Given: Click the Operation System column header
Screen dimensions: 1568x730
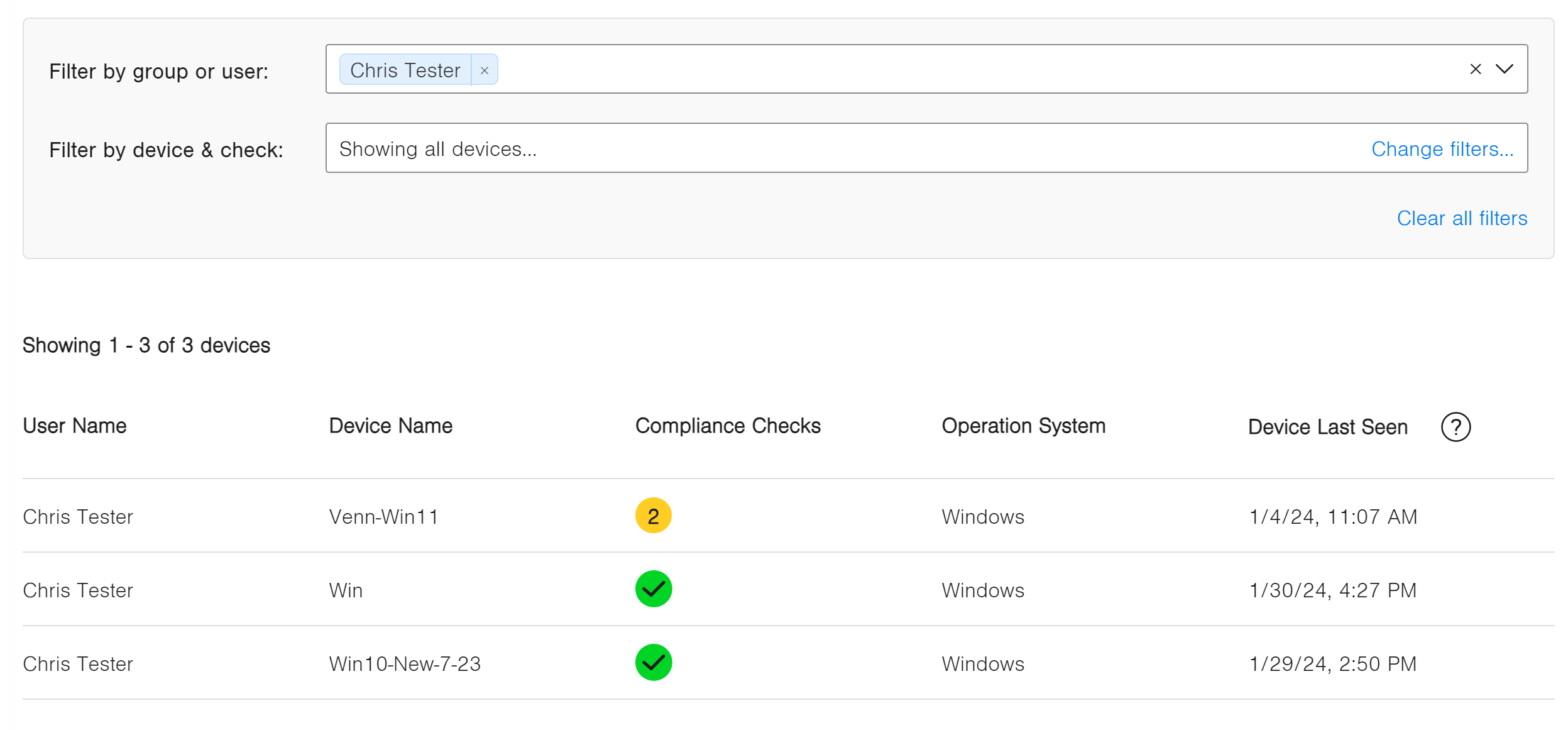Looking at the screenshot, I should pos(1023,426).
